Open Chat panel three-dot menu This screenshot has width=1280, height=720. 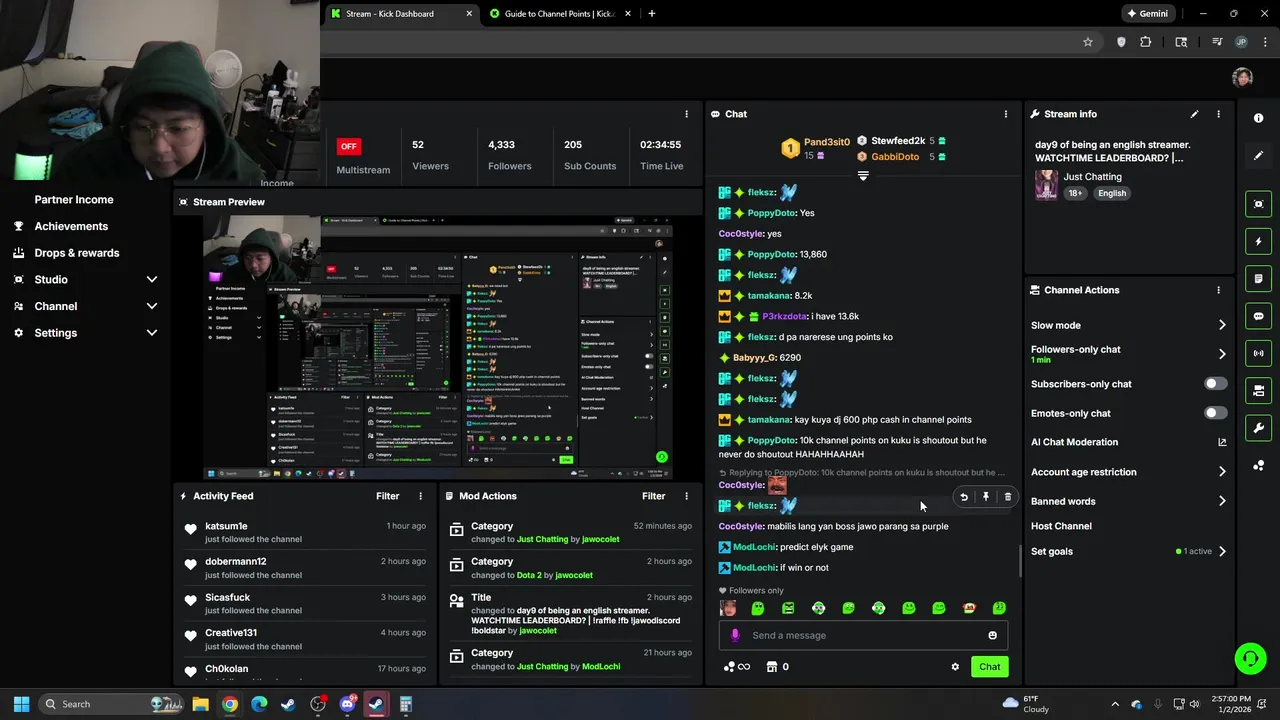coord(1006,114)
